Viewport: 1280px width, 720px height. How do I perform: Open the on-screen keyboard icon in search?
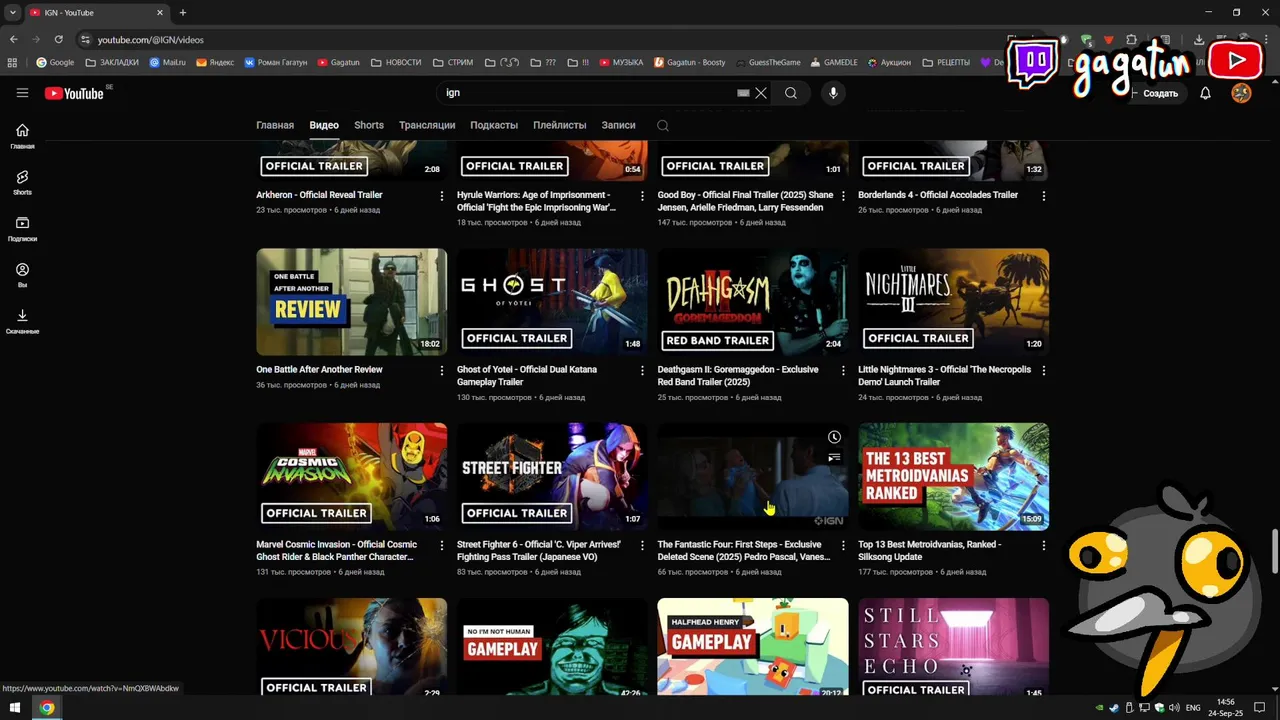tap(743, 93)
